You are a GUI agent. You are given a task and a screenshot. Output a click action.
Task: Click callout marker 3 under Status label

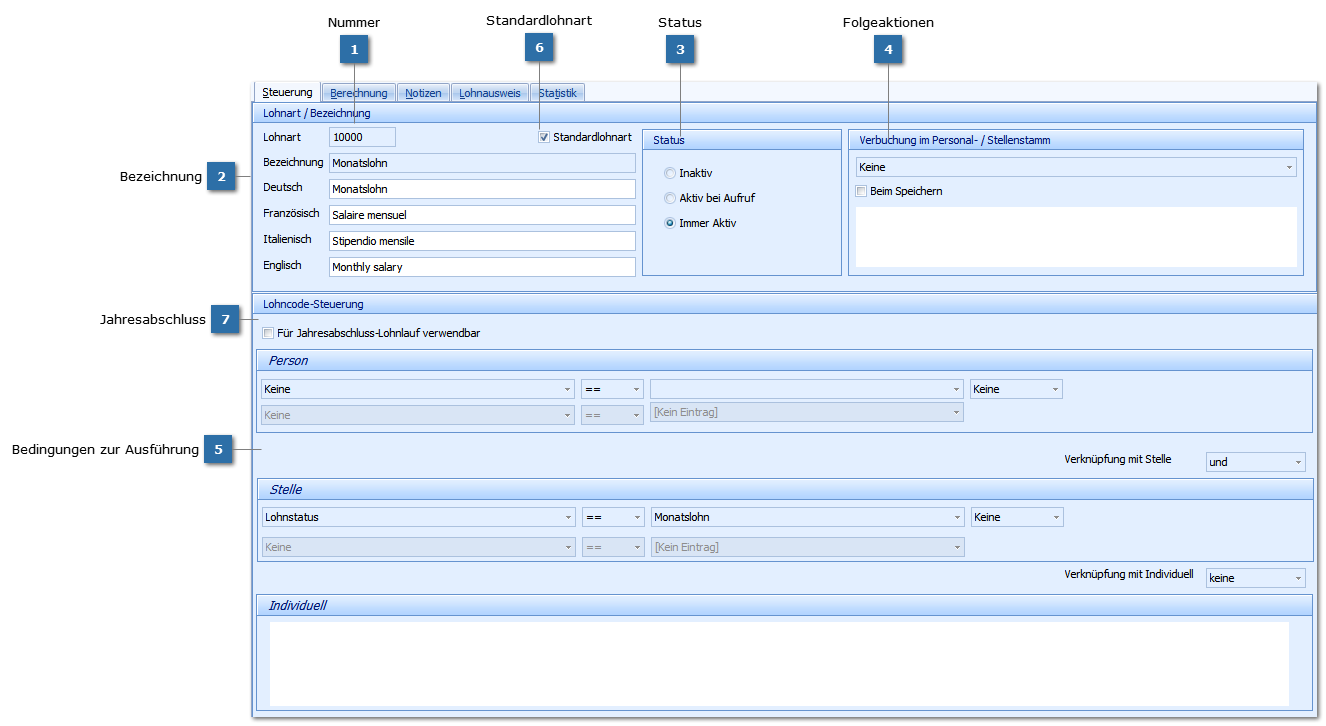[x=680, y=49]
